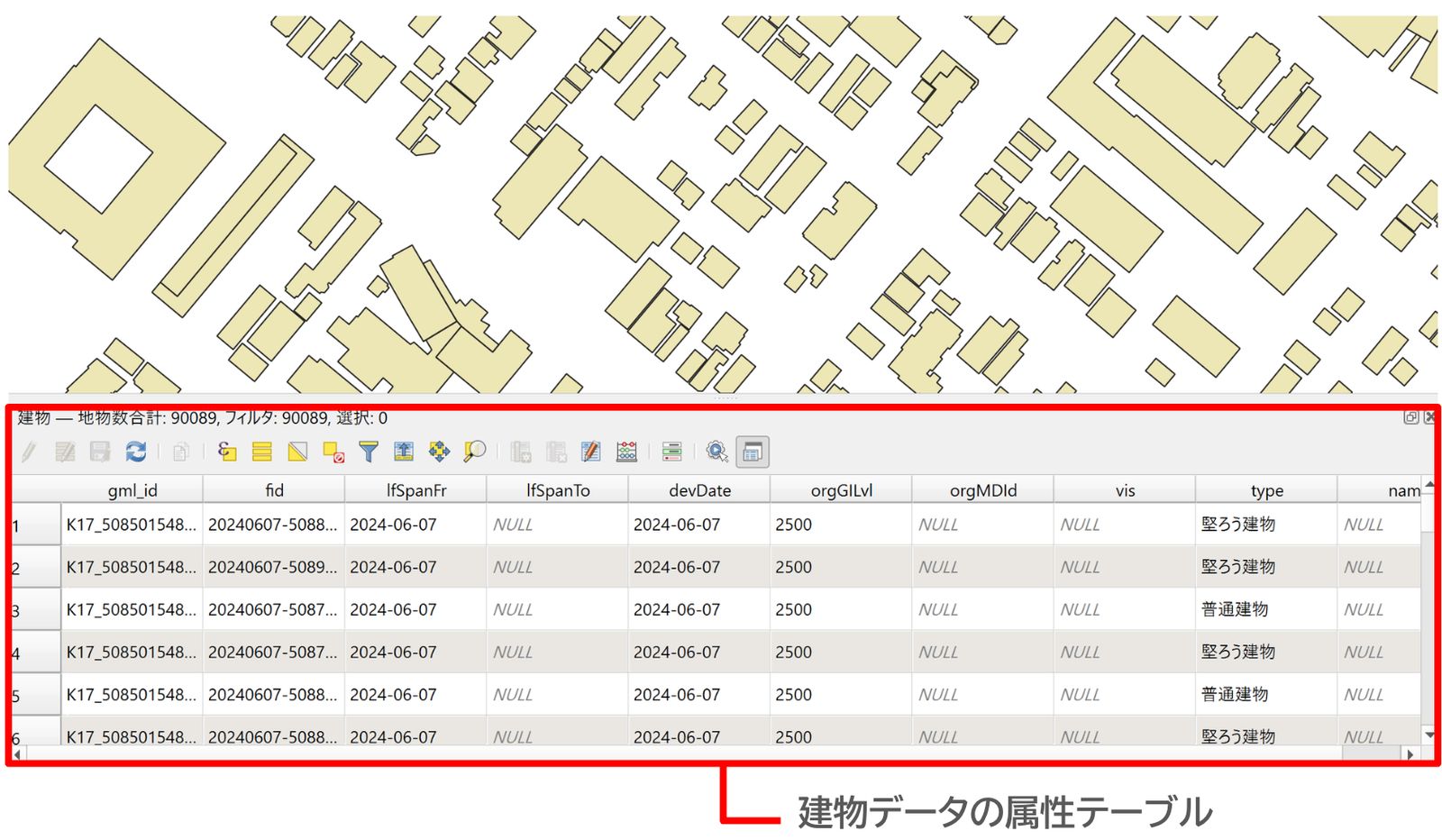This screenshot has height=840, width=1442.
Task: Open conditional formatting icon
Action: (672, 452)
